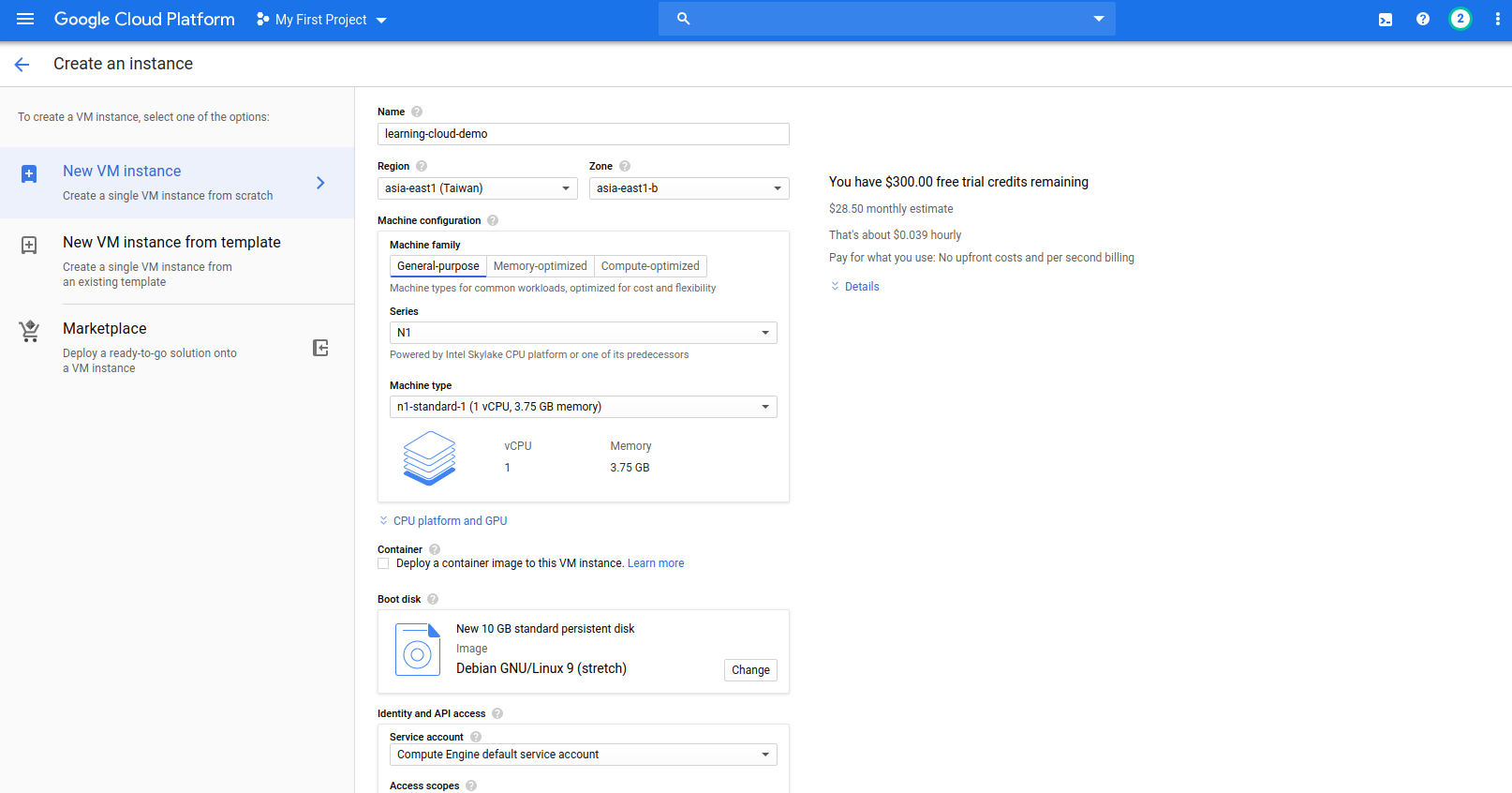This screenshot has width=1512, height=793.
Task: Expand the pricing Details section
Action: point(854,287)
